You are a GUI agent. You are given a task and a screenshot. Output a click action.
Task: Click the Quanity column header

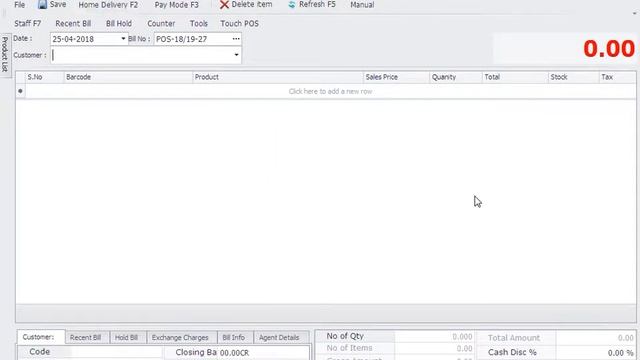[456, 77]
